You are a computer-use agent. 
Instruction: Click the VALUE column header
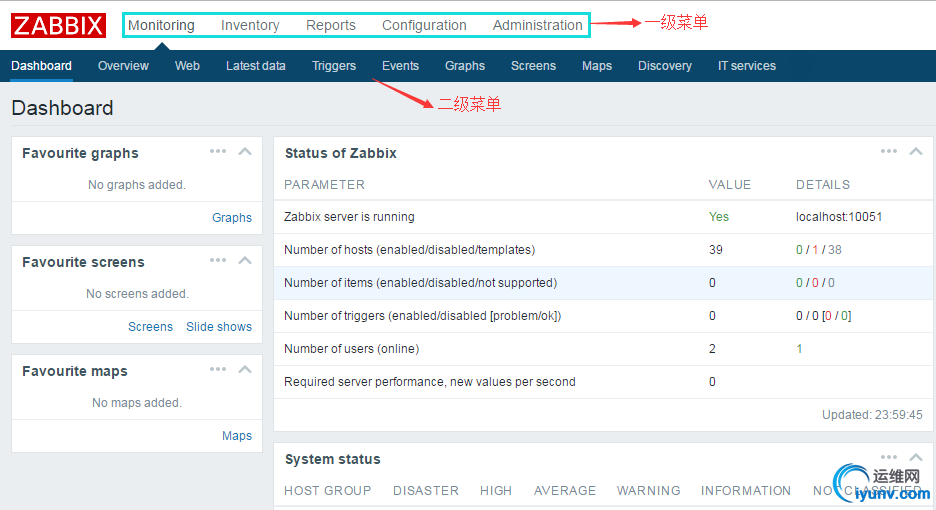click(x=729, y=185)
